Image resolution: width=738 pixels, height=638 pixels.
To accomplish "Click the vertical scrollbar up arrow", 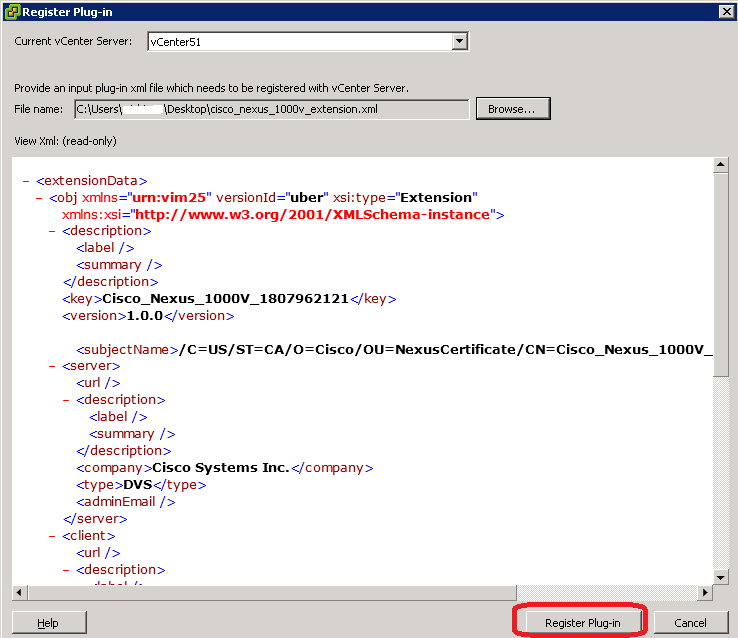I will (x=721, y=165).
